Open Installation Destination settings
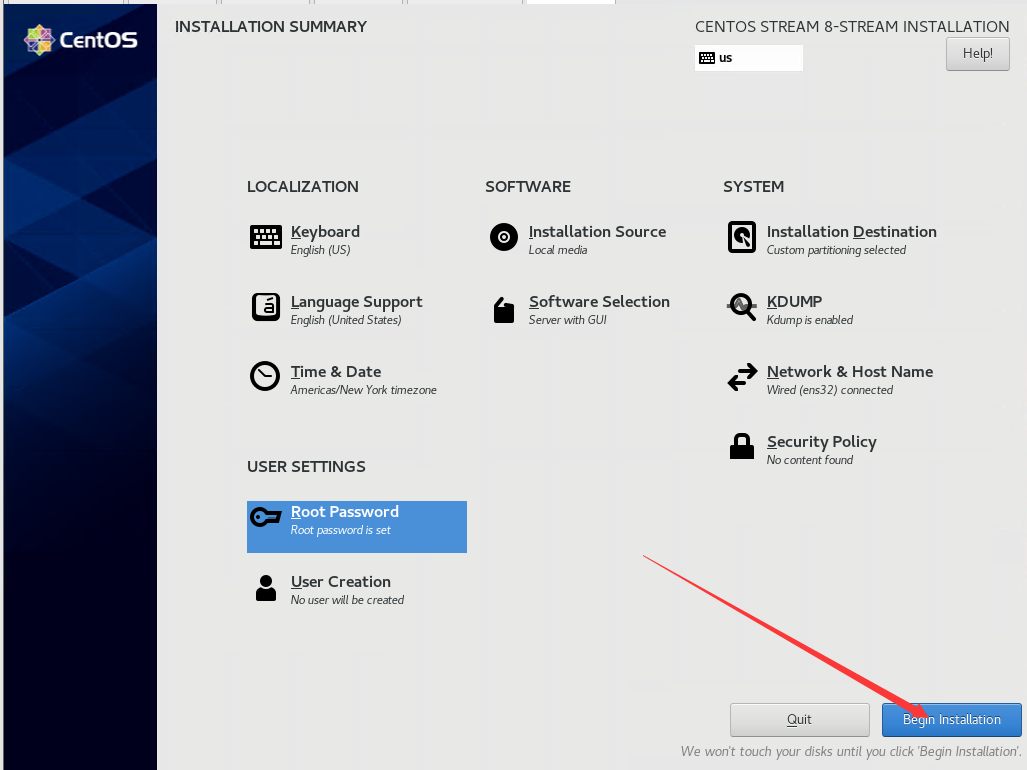Viewport: 1027px width, 770px height. tap(851, 232)
